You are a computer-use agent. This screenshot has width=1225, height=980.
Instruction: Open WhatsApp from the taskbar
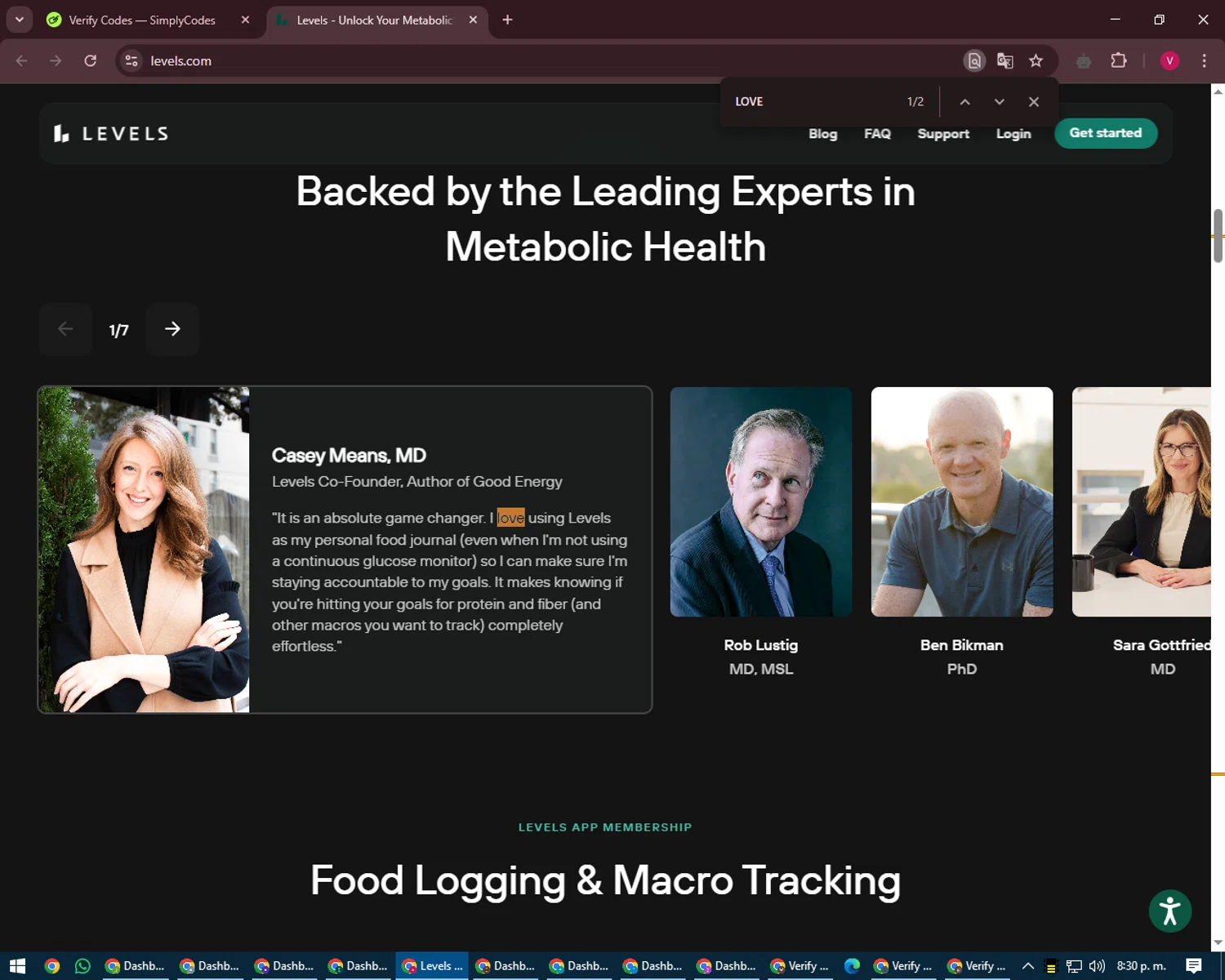[x=82, y=966]
